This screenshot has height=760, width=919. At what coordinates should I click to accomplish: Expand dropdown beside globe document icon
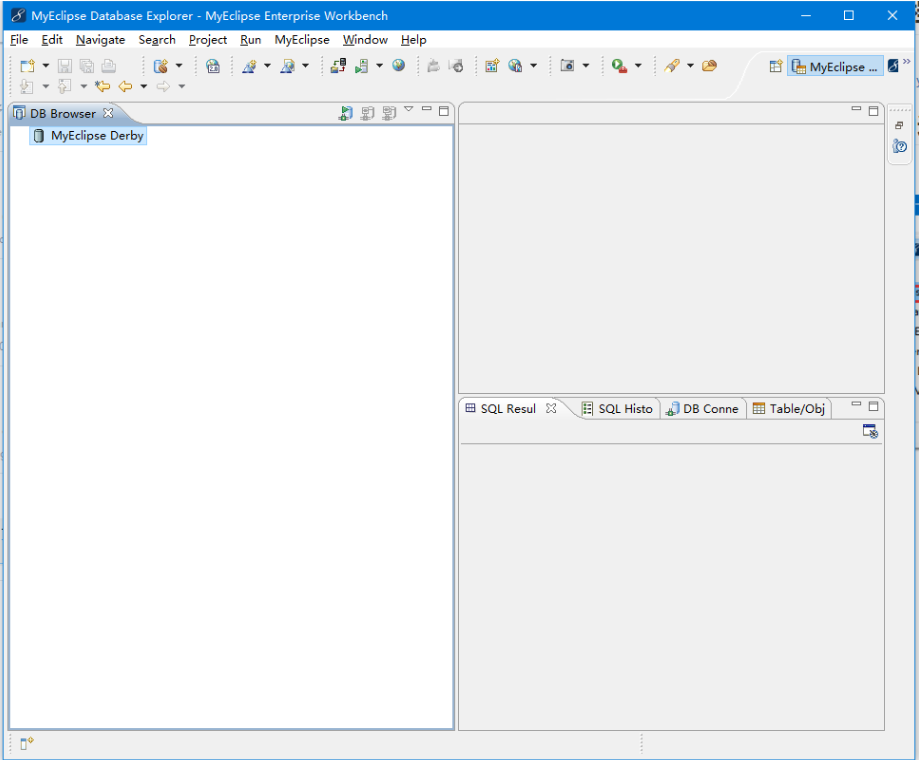pos(533,66)
